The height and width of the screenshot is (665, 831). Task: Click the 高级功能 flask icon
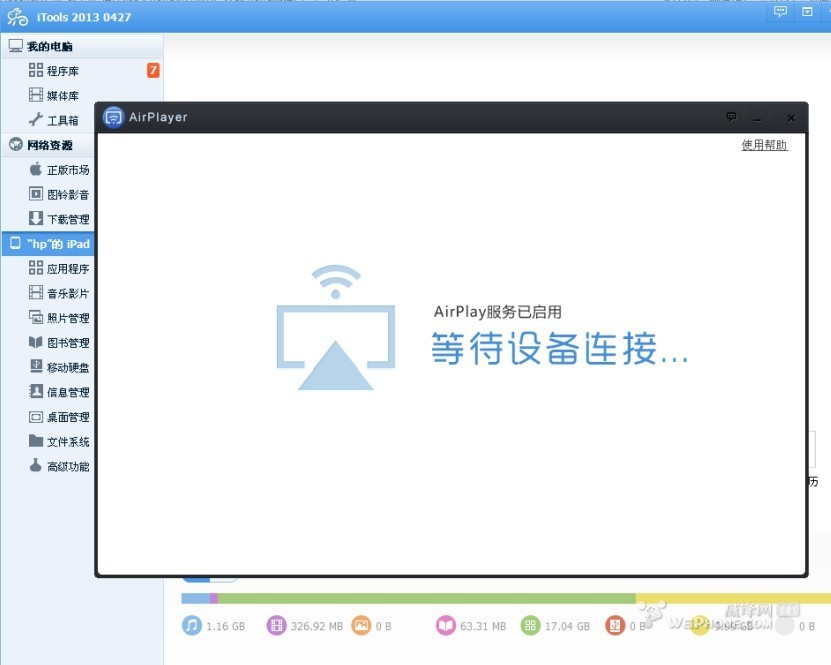(x=36, y=465)
